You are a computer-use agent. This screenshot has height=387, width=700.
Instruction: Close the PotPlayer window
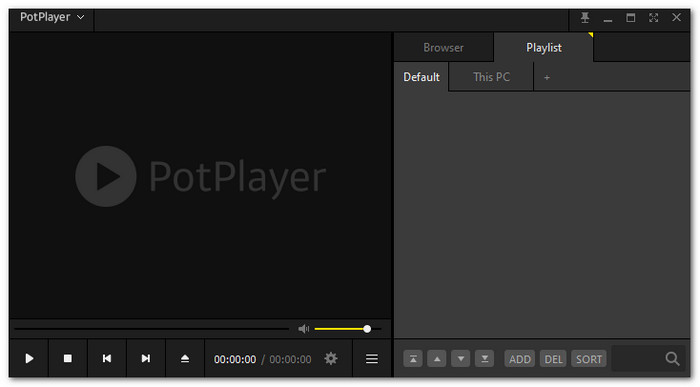click(x=676, y=17)
